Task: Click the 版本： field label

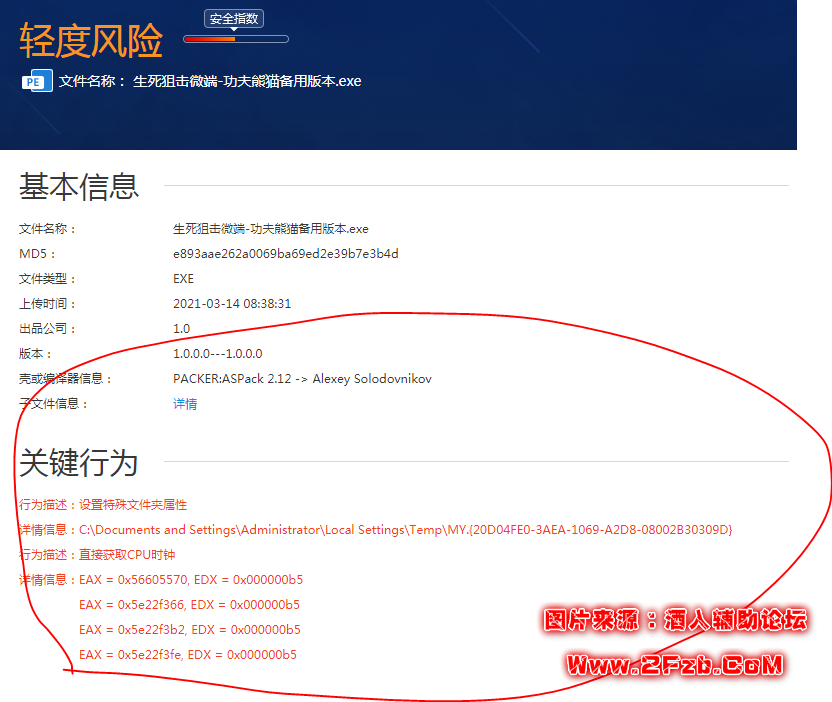Action: pyautogui.click(x=36, y=353)
